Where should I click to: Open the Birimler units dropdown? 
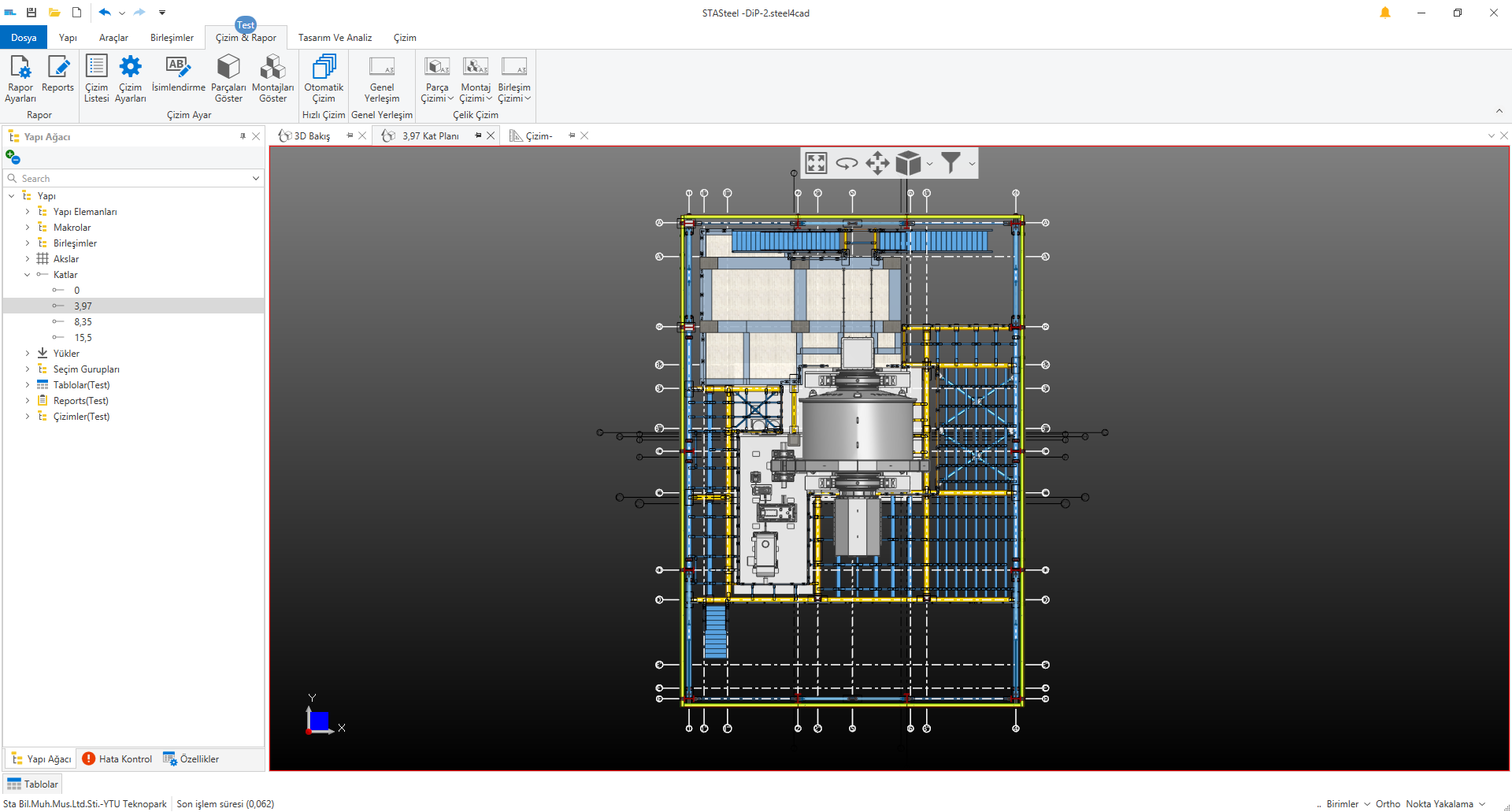click(x=1347, y=804)
